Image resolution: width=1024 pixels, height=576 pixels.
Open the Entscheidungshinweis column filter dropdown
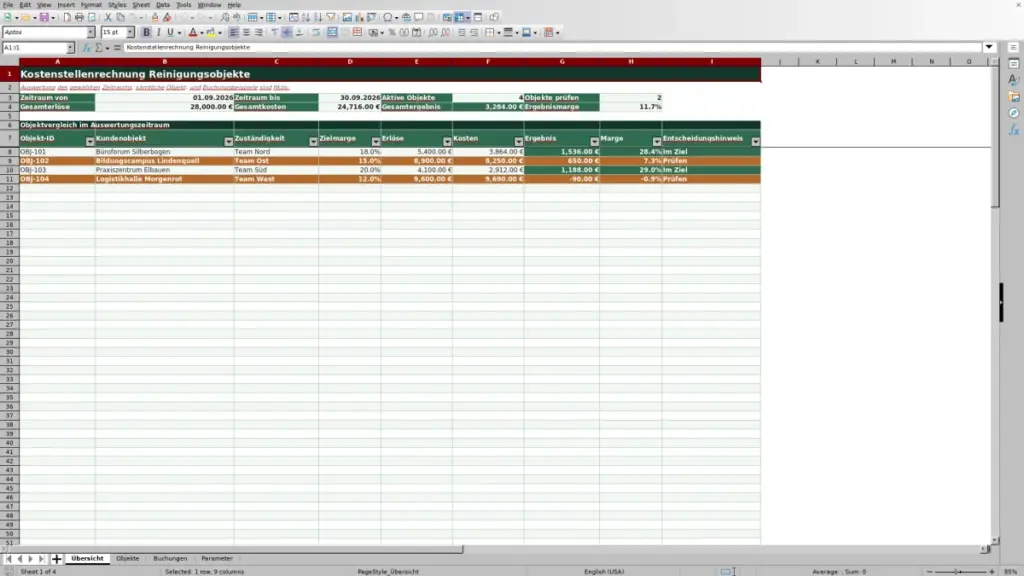coord(756,142)
